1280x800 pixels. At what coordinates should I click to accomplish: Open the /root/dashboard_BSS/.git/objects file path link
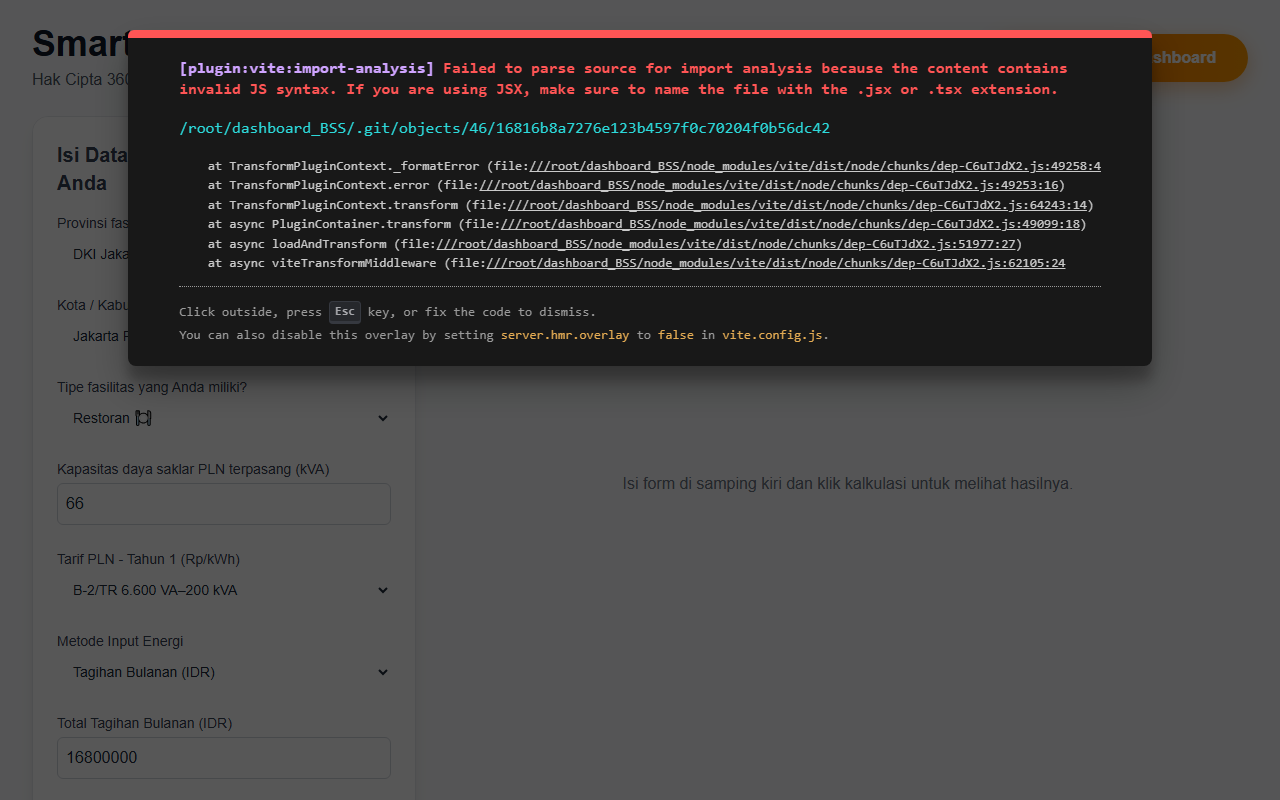click(504, 128)
